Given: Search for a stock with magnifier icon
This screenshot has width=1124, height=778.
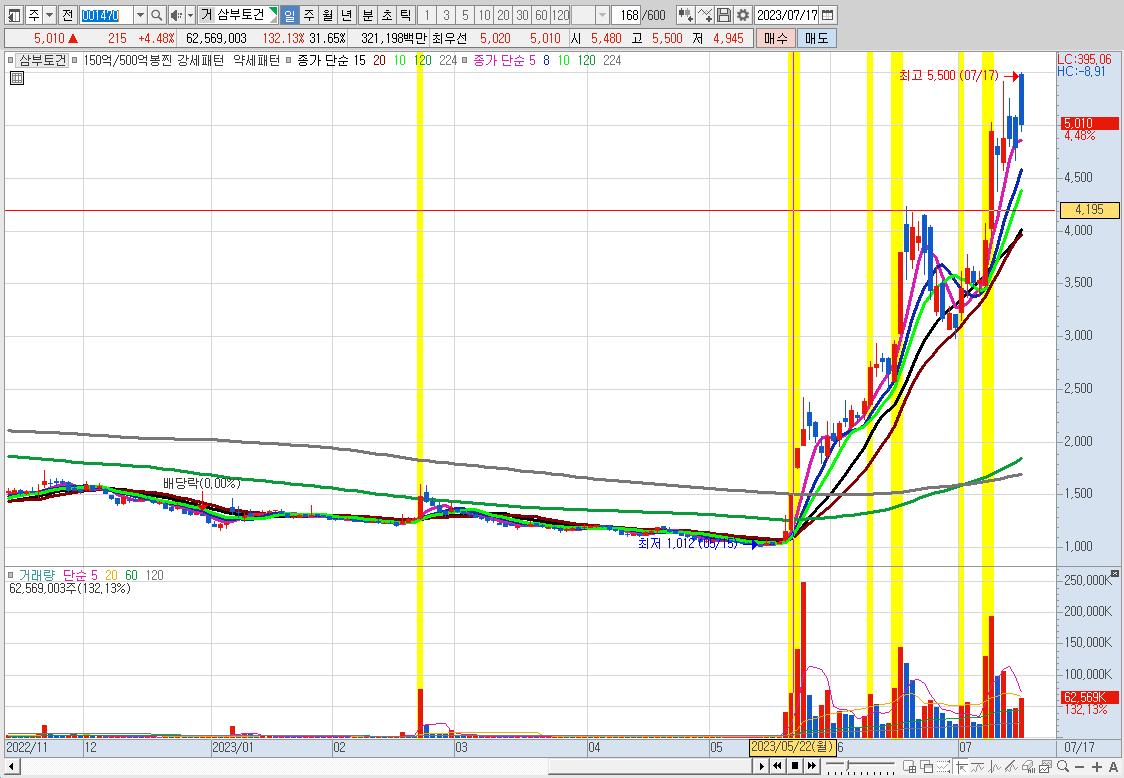Looking at the screenshot, I should pyautogui.click(x=156, y=15).
